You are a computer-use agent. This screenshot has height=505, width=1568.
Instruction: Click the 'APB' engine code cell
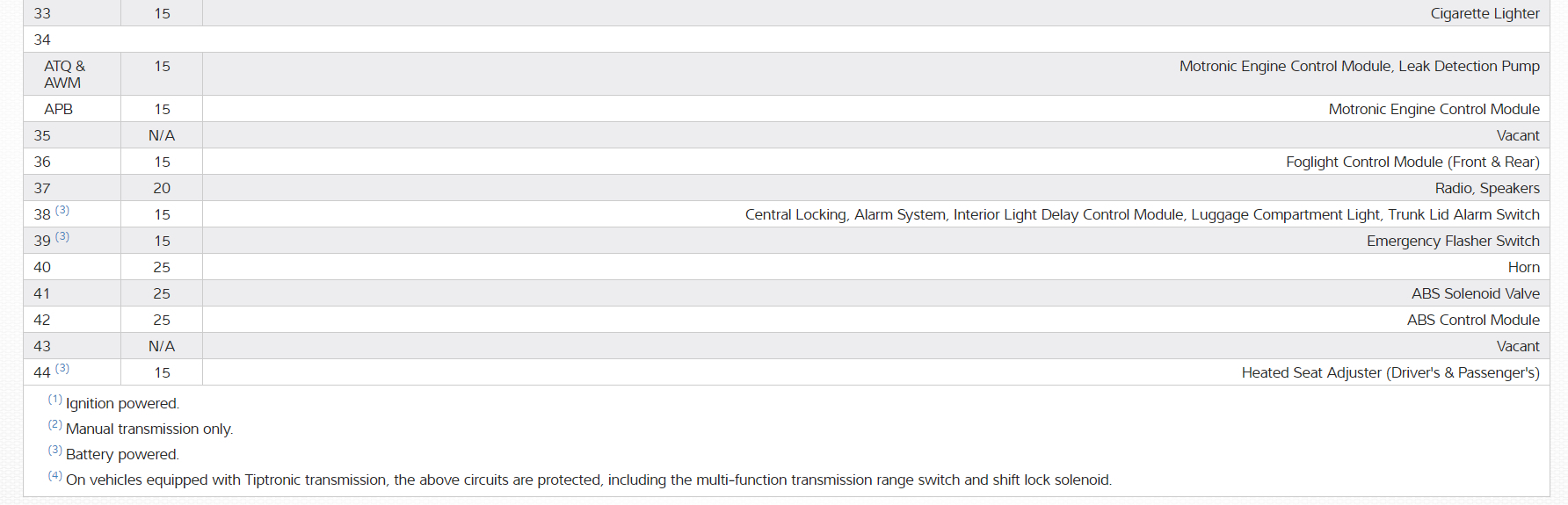tap(59, 109)
